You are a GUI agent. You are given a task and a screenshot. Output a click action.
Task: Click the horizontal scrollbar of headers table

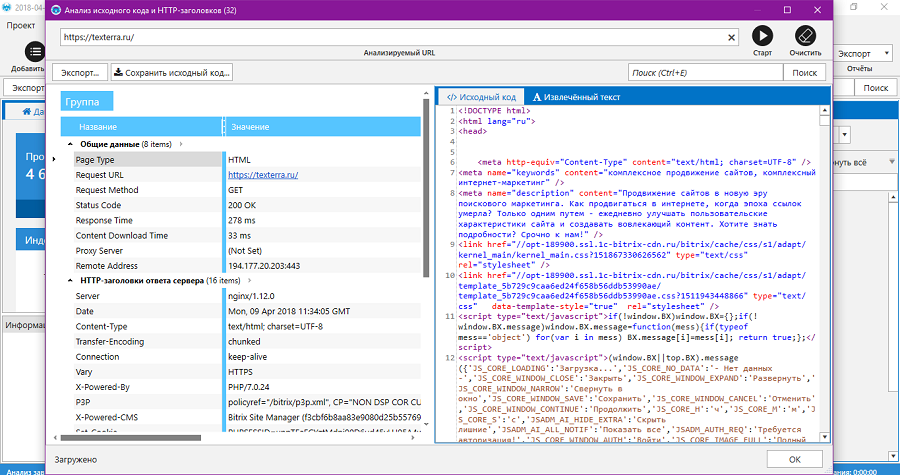pos(131,438)
